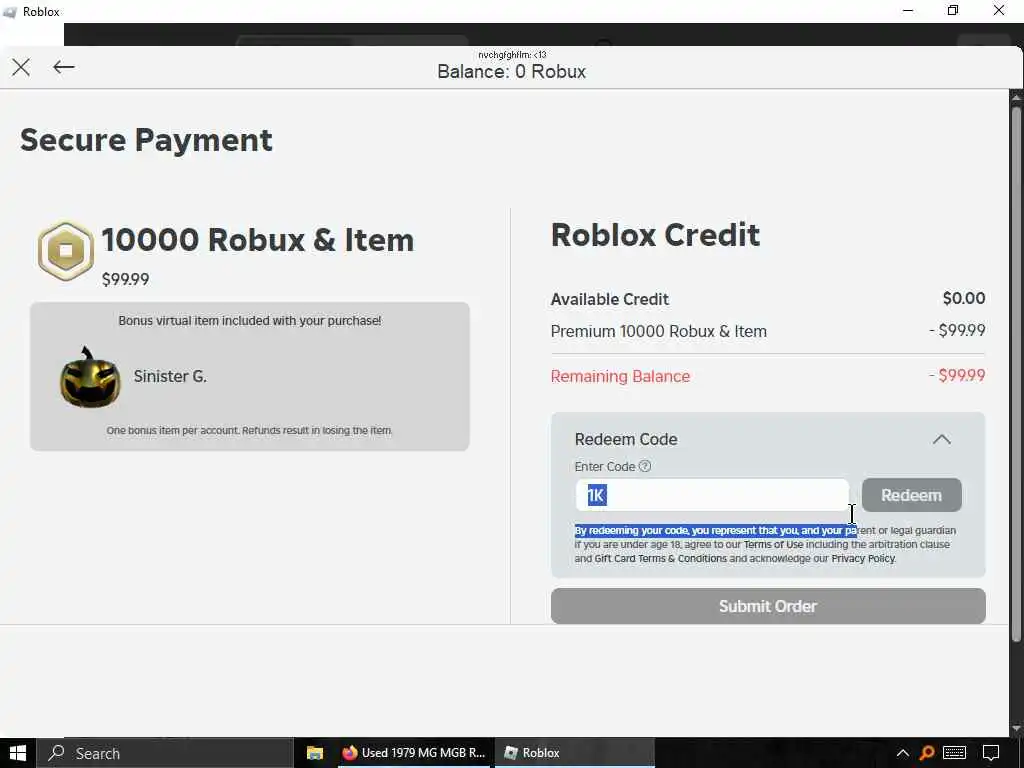The height and width of the screenshot is (768, 1024).
Task: Open the Enter Code help question-mark icon
Action: tap(645, 466)
